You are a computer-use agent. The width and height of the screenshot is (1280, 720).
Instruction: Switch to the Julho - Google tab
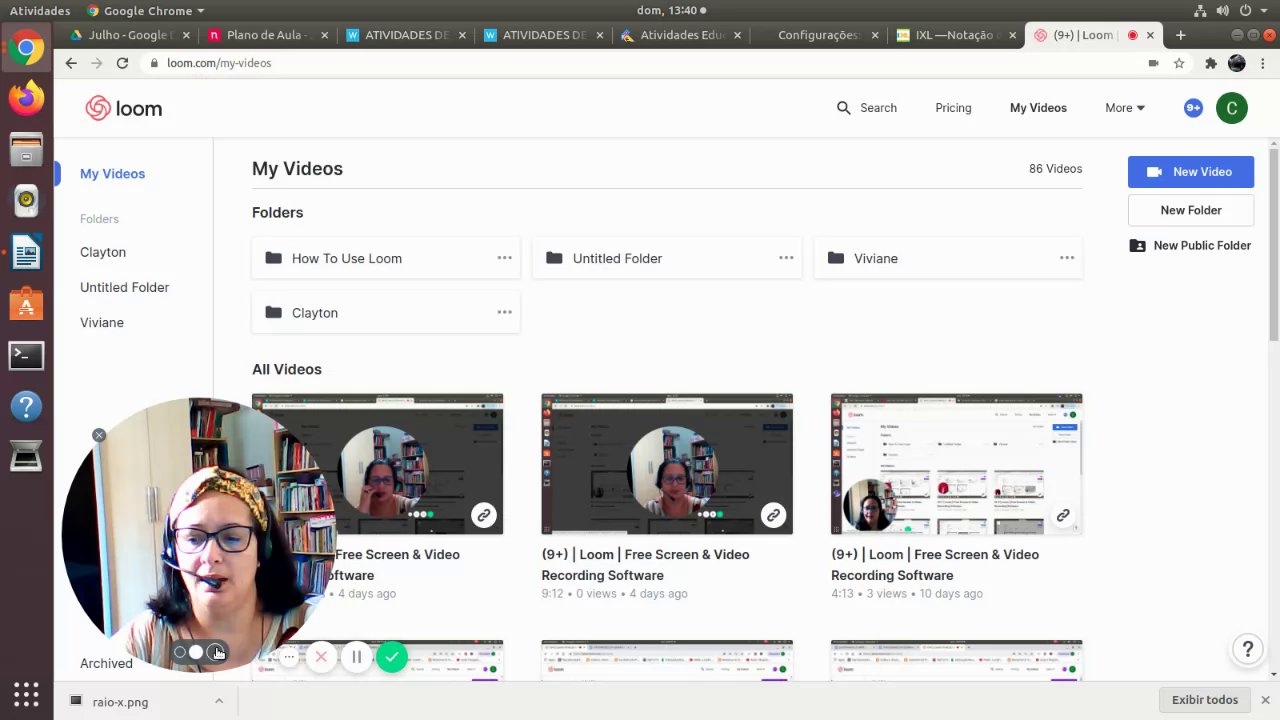(x=128, y=35)
